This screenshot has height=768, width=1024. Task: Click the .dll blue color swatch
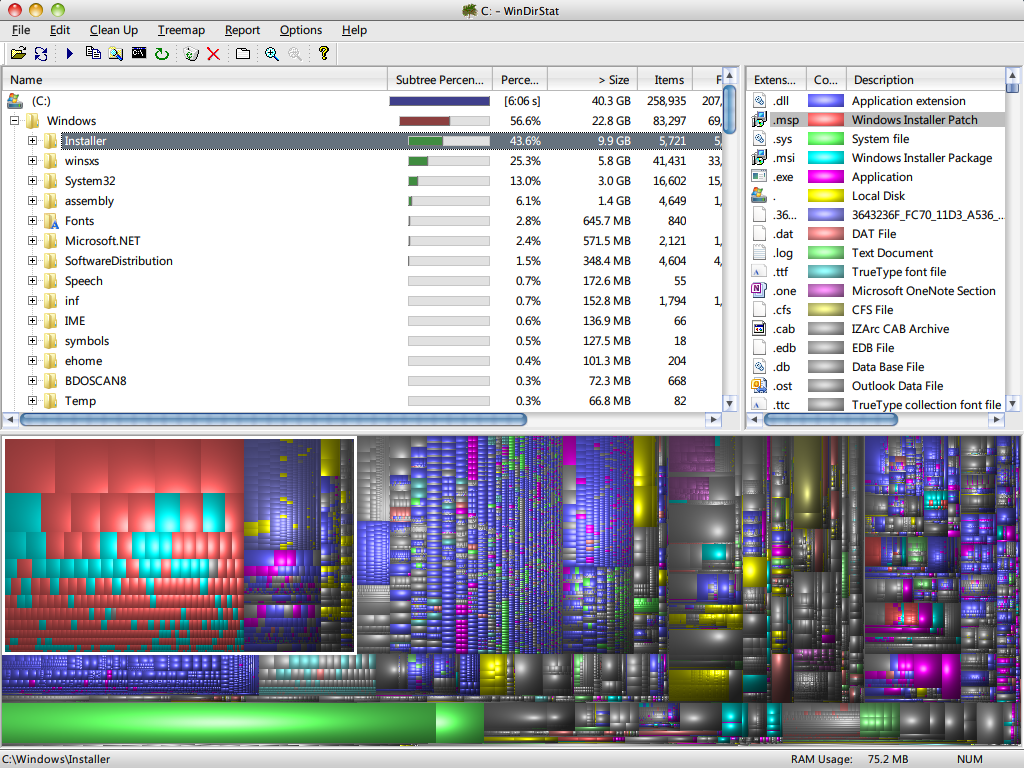(825, 100)
